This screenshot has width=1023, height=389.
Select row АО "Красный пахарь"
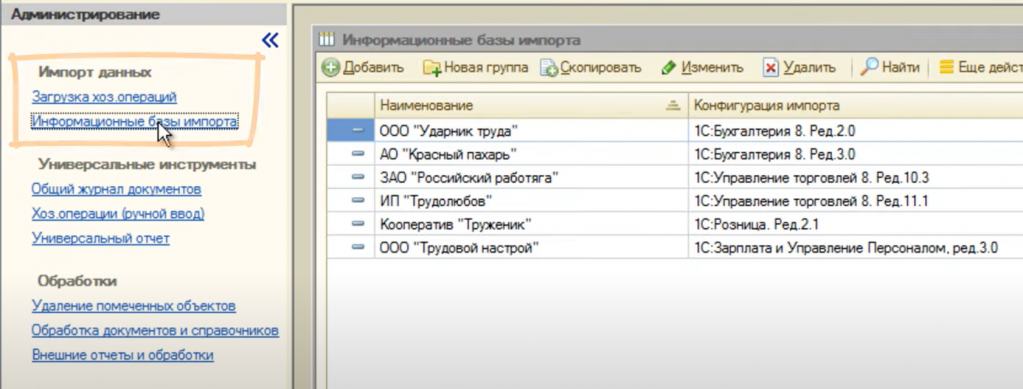click(675, 154)
